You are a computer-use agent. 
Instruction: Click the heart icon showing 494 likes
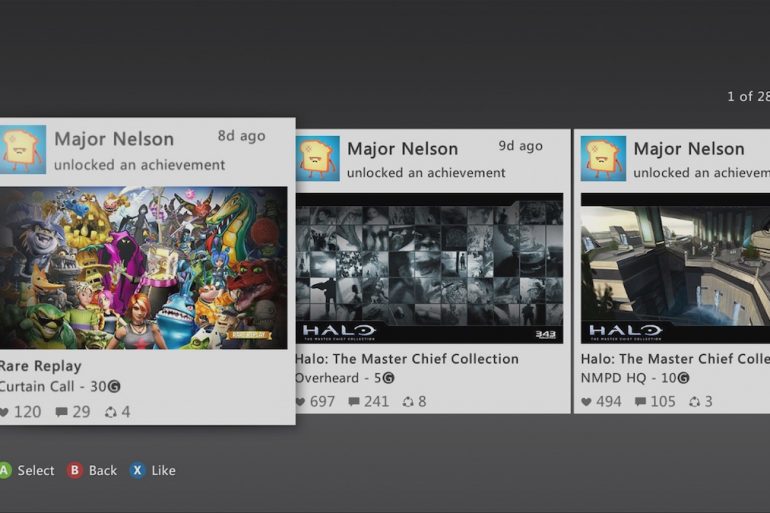[586, 402]
